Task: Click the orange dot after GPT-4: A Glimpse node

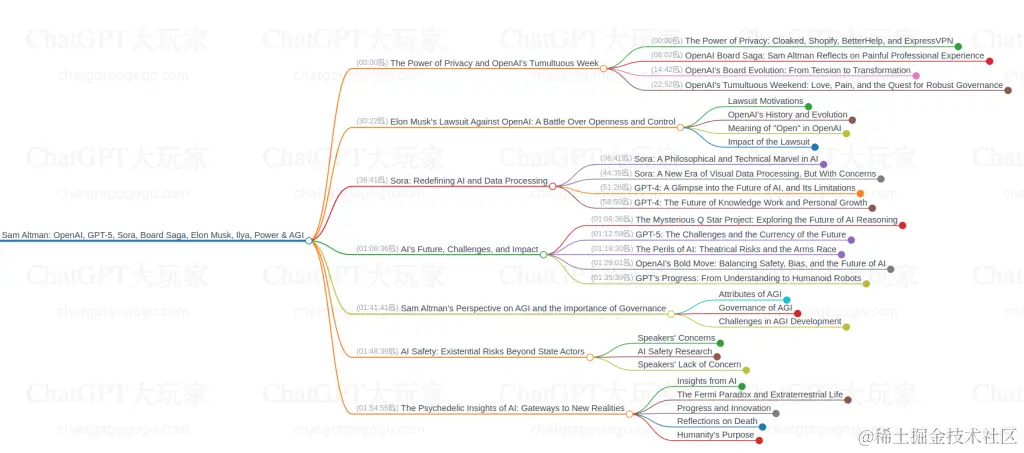Action: (x=861, y=194)
